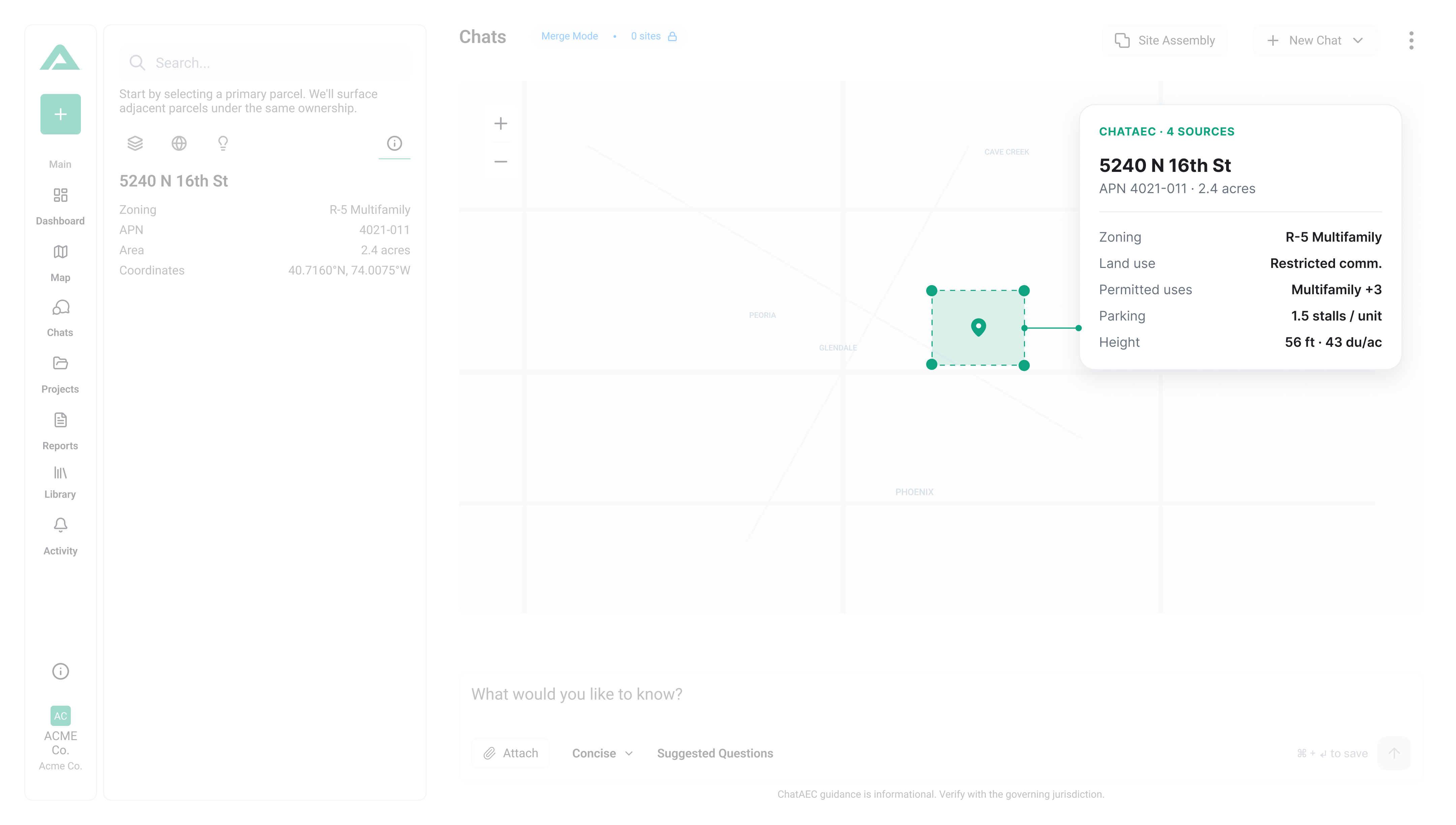Open the Library section
This screenshot has height=825, width=1456.
click(60, 482)
